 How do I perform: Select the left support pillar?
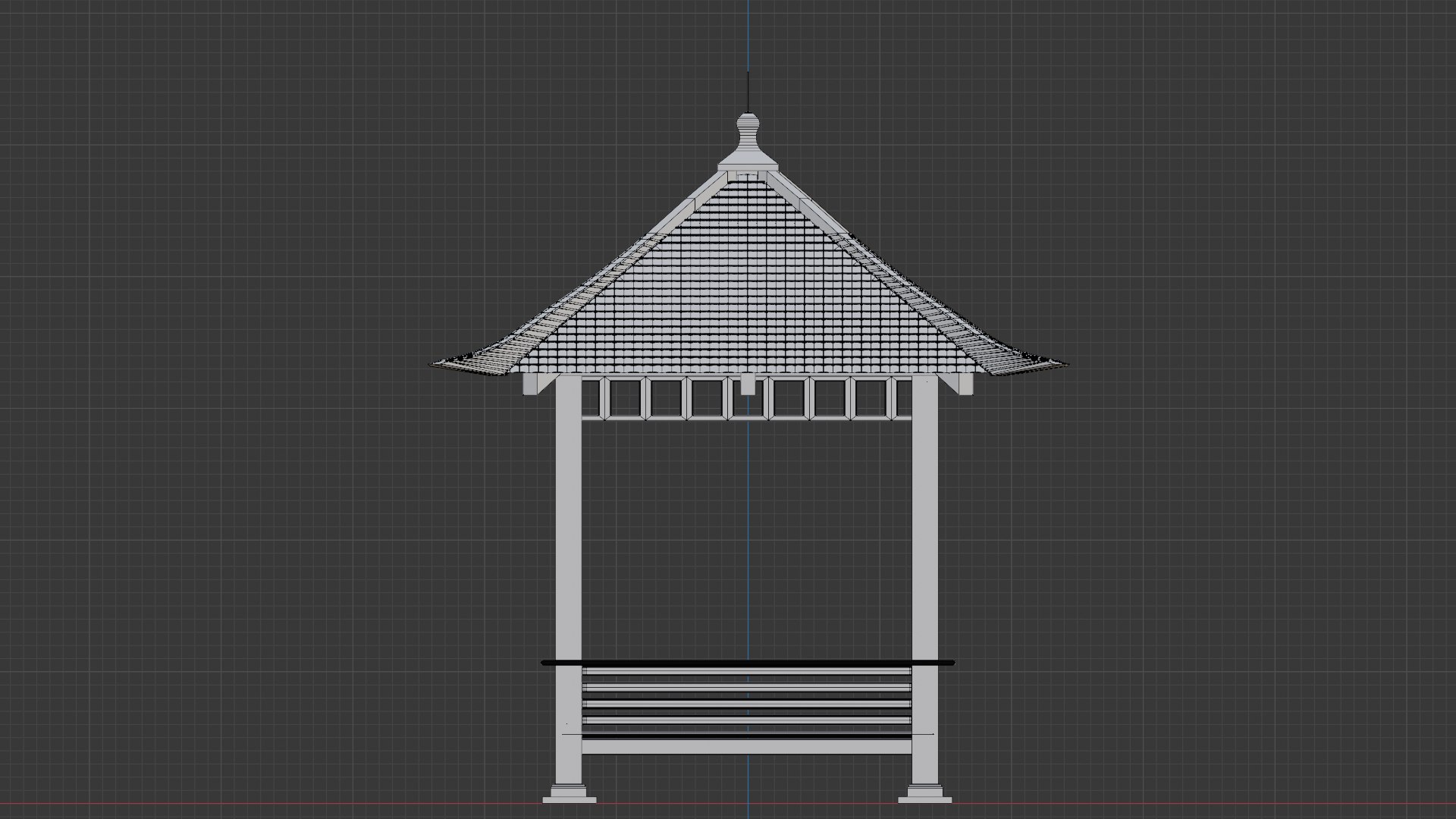click(569, 580)
